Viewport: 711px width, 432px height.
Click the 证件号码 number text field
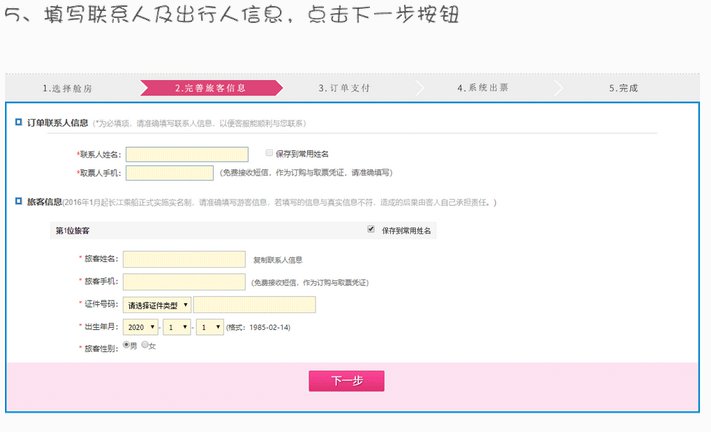click(255, 305)
